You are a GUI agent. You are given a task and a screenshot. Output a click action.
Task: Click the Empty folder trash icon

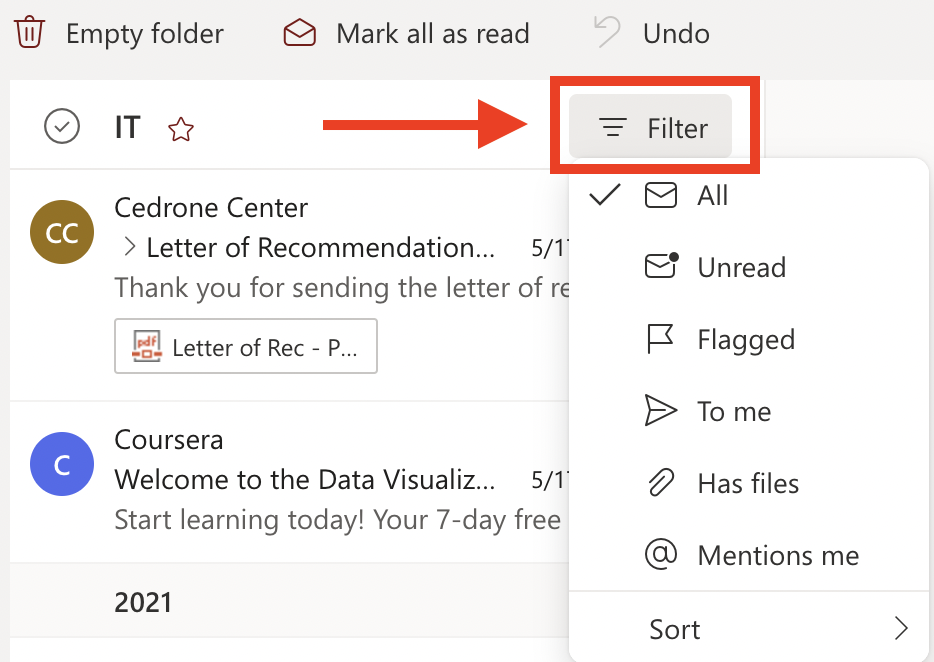(30, 33)
